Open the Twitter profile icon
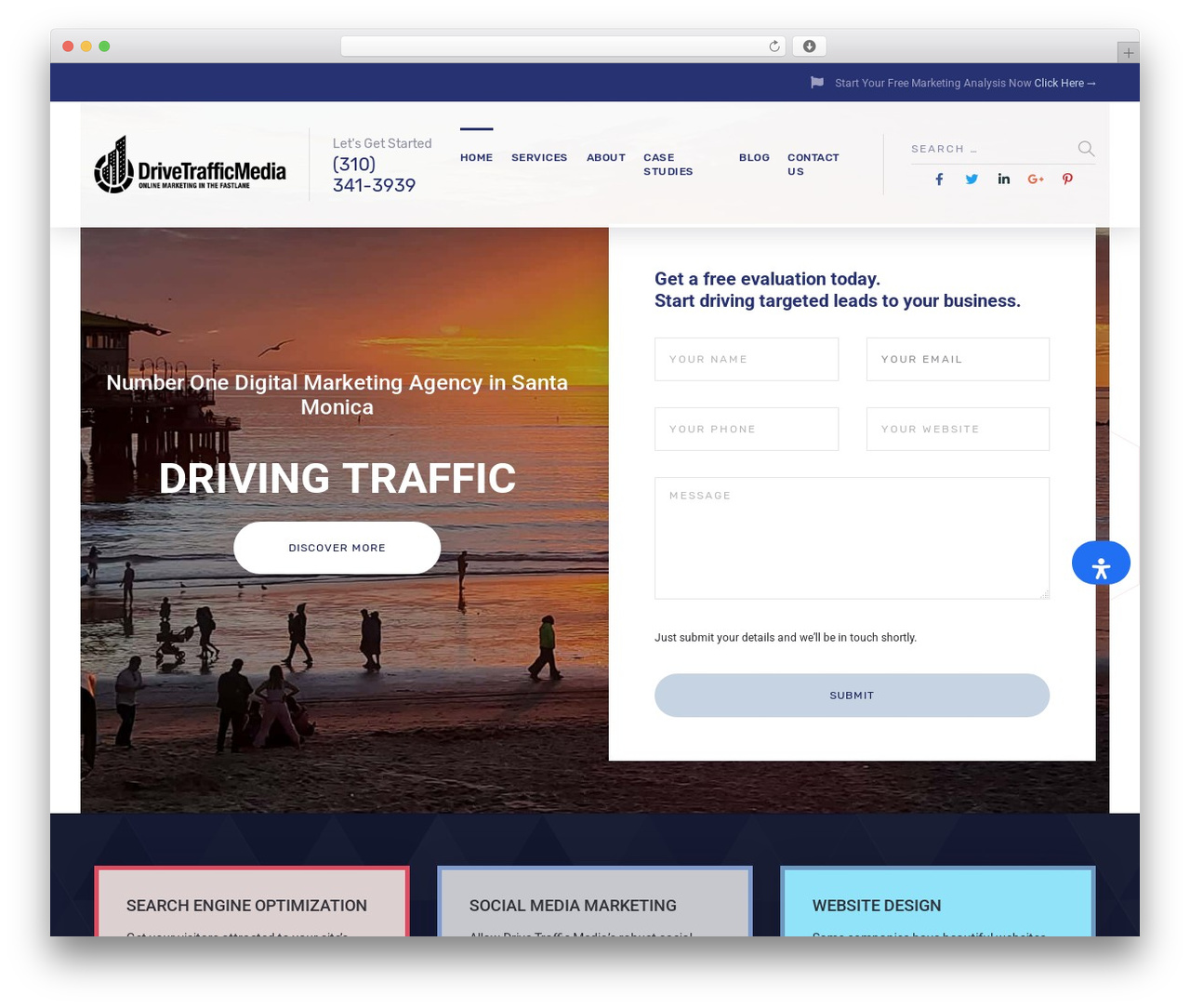The width and height of the screenshot is (1190, 1008). [x=972, y=179]
